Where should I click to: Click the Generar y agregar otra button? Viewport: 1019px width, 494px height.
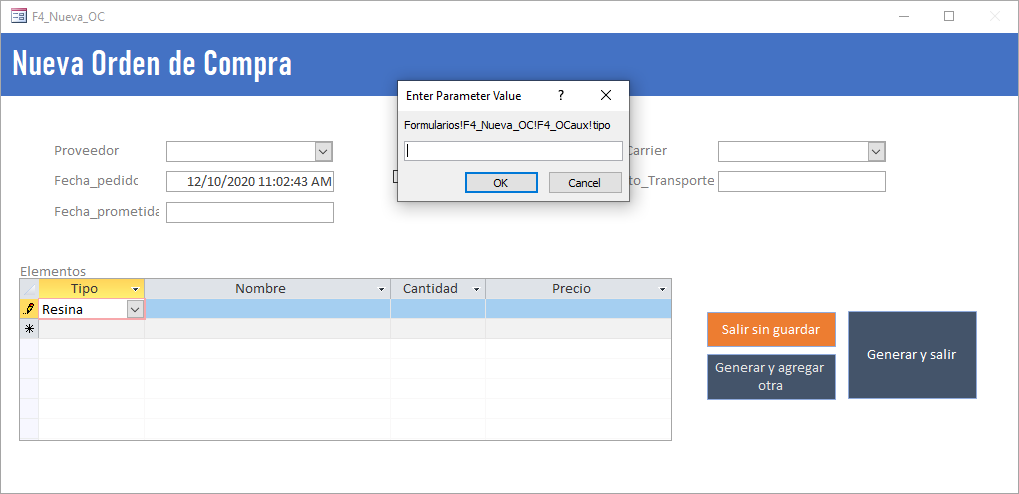771,377
